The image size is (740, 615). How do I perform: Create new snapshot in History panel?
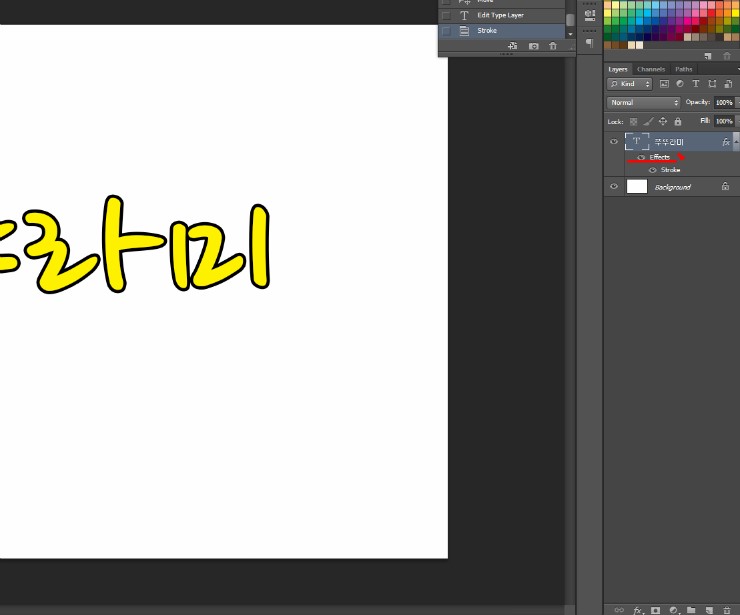(533, 46)
